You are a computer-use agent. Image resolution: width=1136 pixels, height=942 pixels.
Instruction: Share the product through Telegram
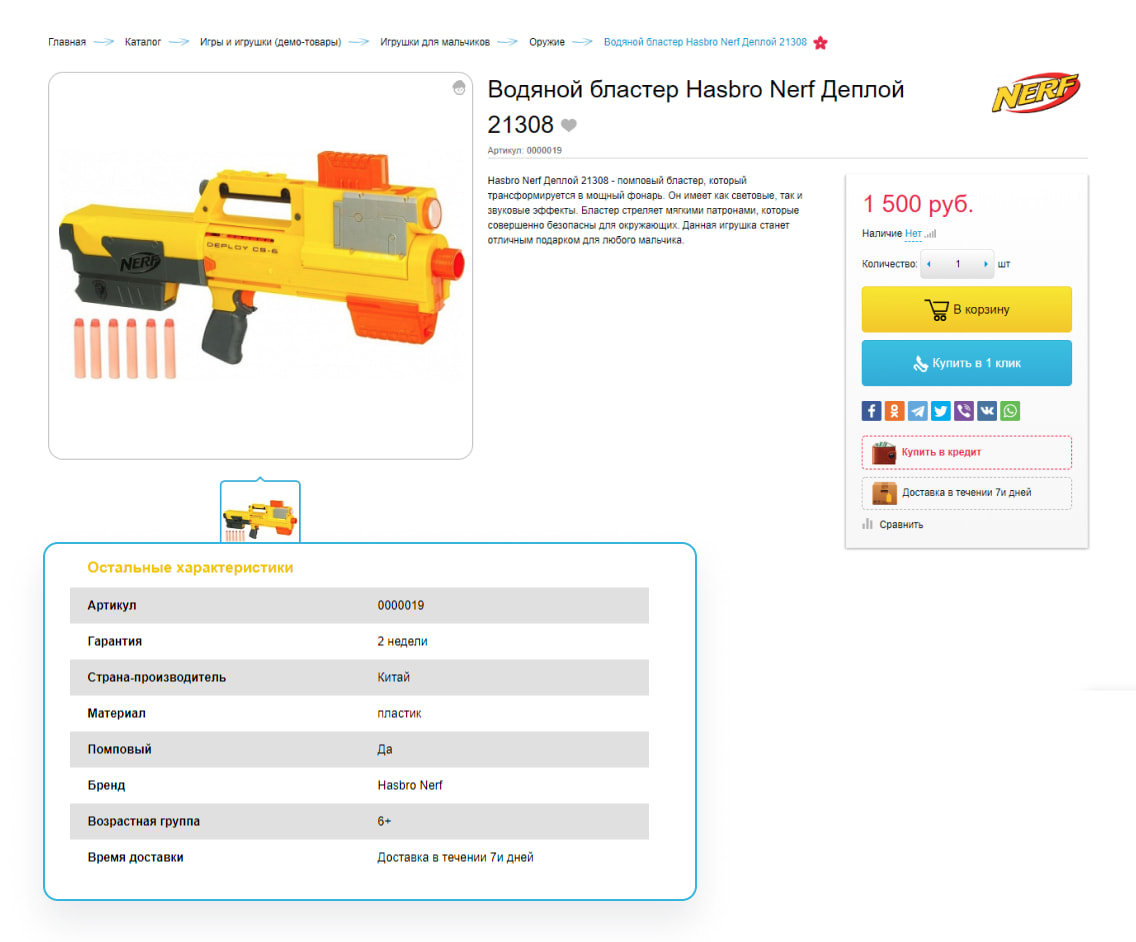tap(917, 411)
